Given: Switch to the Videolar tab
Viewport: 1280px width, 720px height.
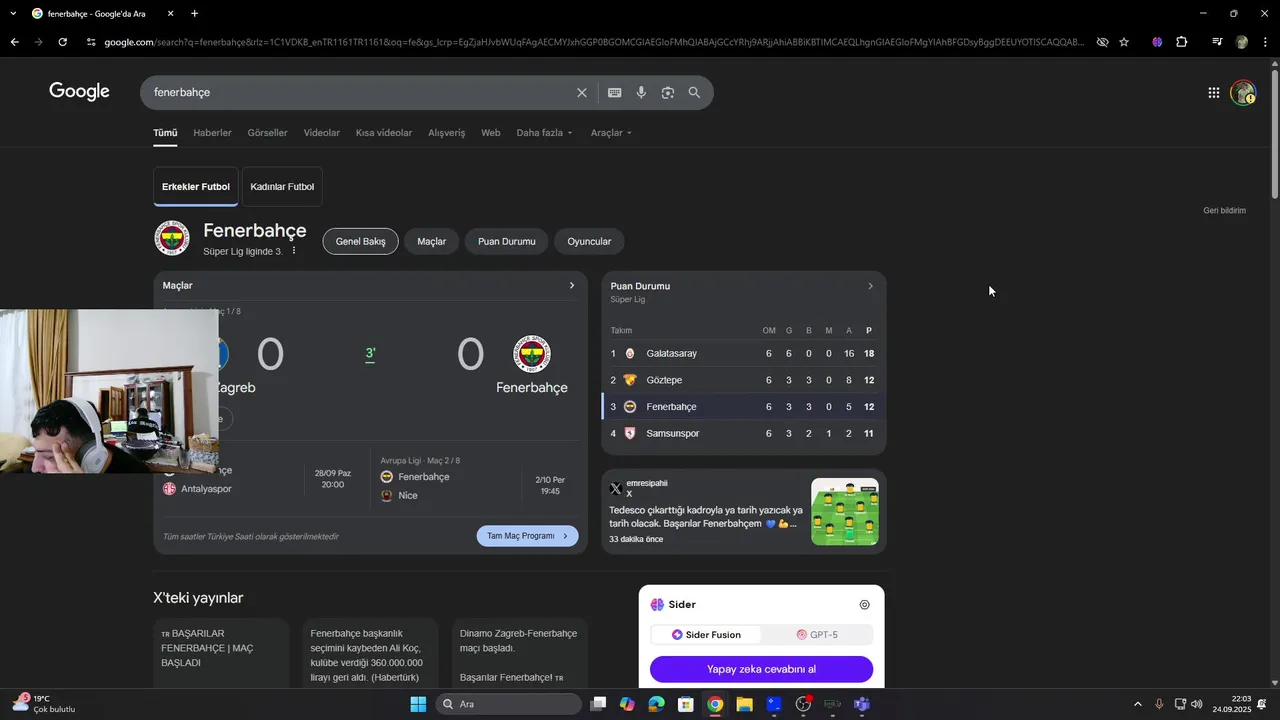Looking at the screenshot, I should (x=321, y=133).
